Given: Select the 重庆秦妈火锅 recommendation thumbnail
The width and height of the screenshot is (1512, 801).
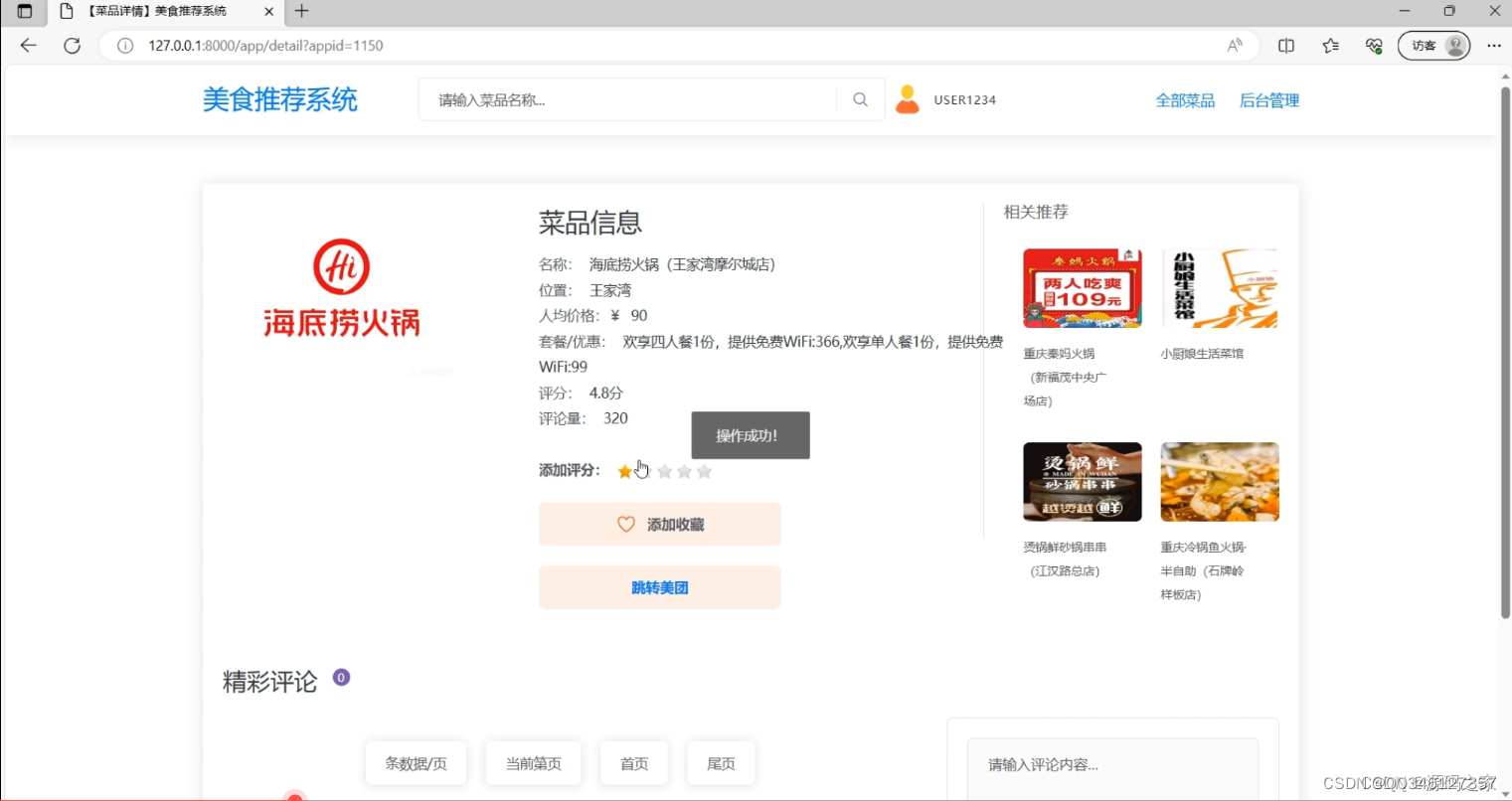Looking at the screenshot, I should point(1082,287).
